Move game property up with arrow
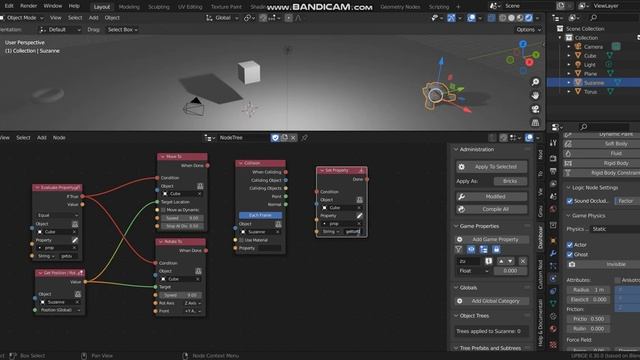This screenshot has height=360, width=640. pos(501,261)
